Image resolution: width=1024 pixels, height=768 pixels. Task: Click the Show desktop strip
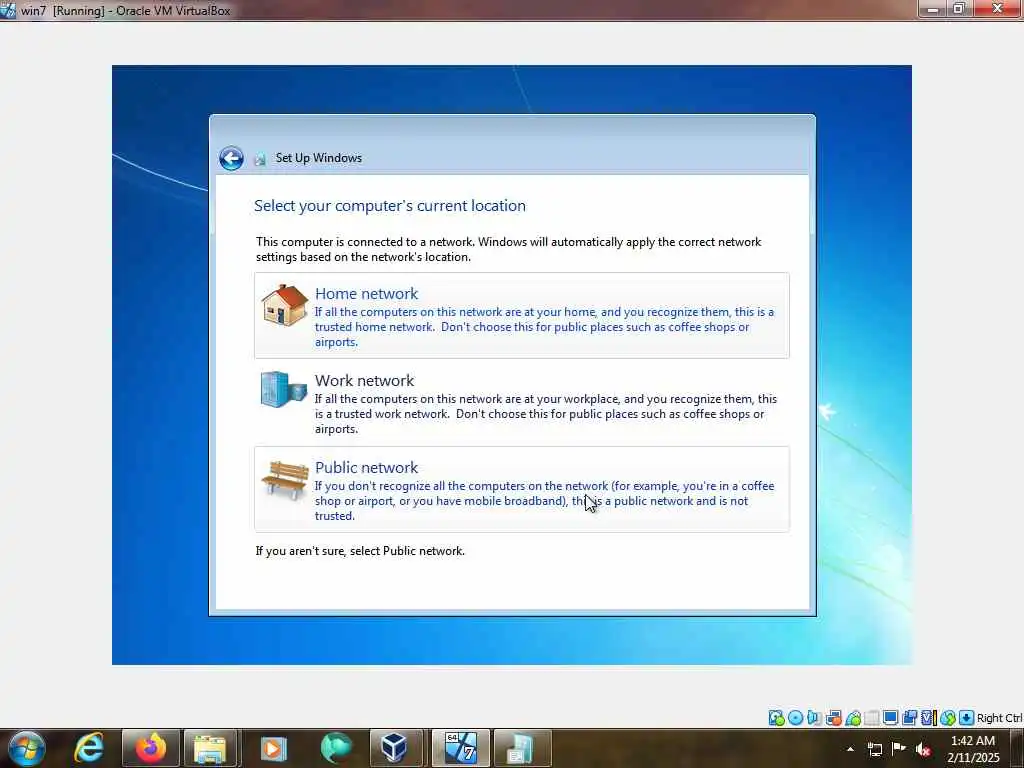coord(1017,748)
